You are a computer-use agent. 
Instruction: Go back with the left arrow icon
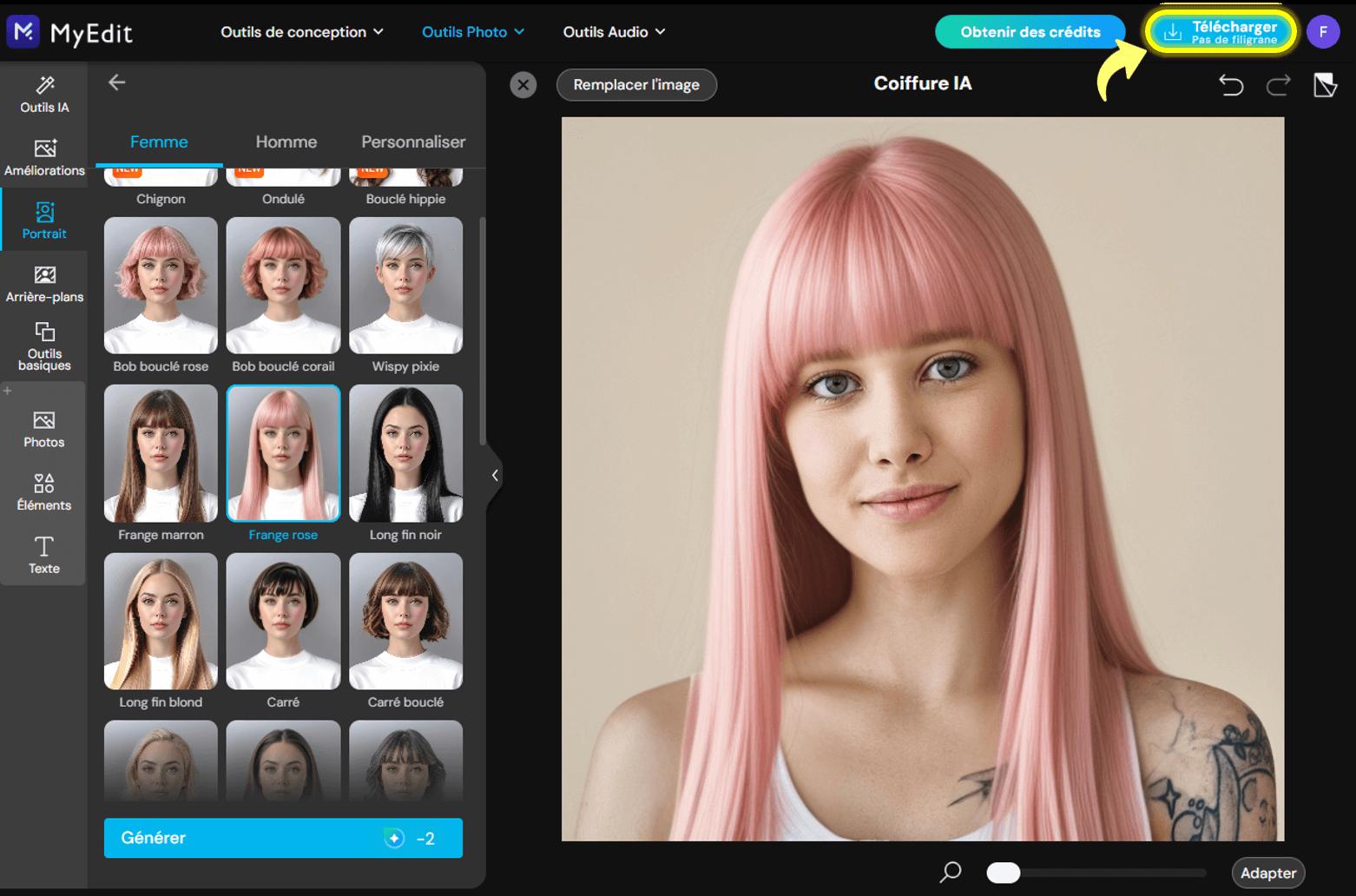[x=117, y=82]
